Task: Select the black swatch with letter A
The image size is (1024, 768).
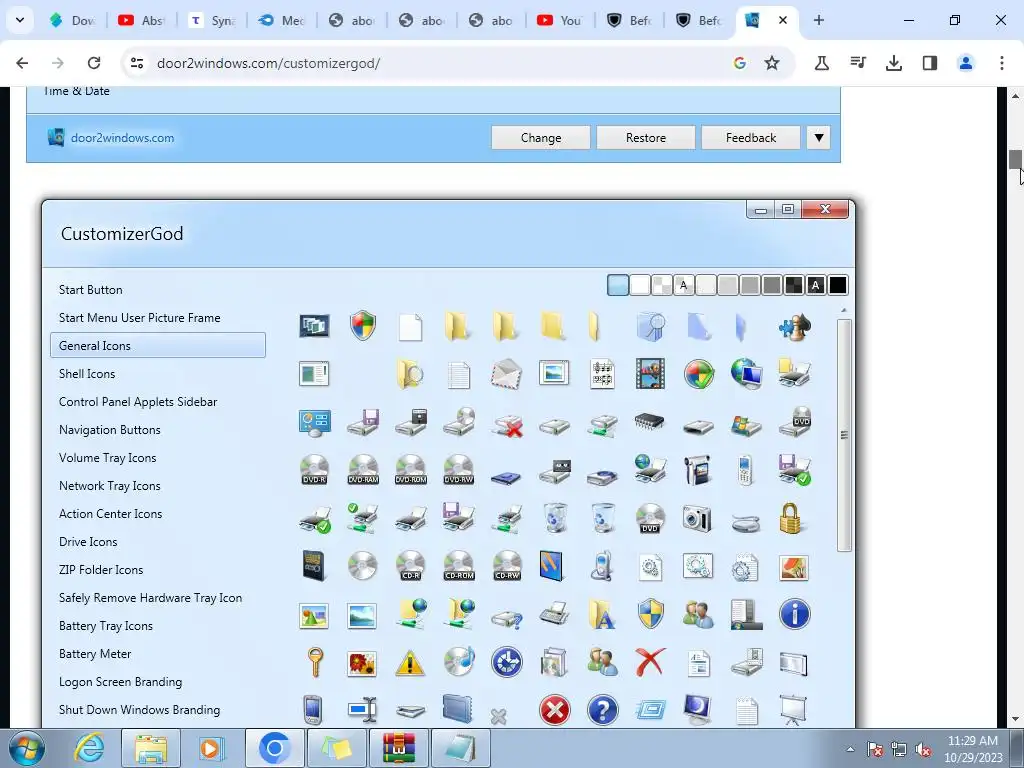Action: point(816,285)
